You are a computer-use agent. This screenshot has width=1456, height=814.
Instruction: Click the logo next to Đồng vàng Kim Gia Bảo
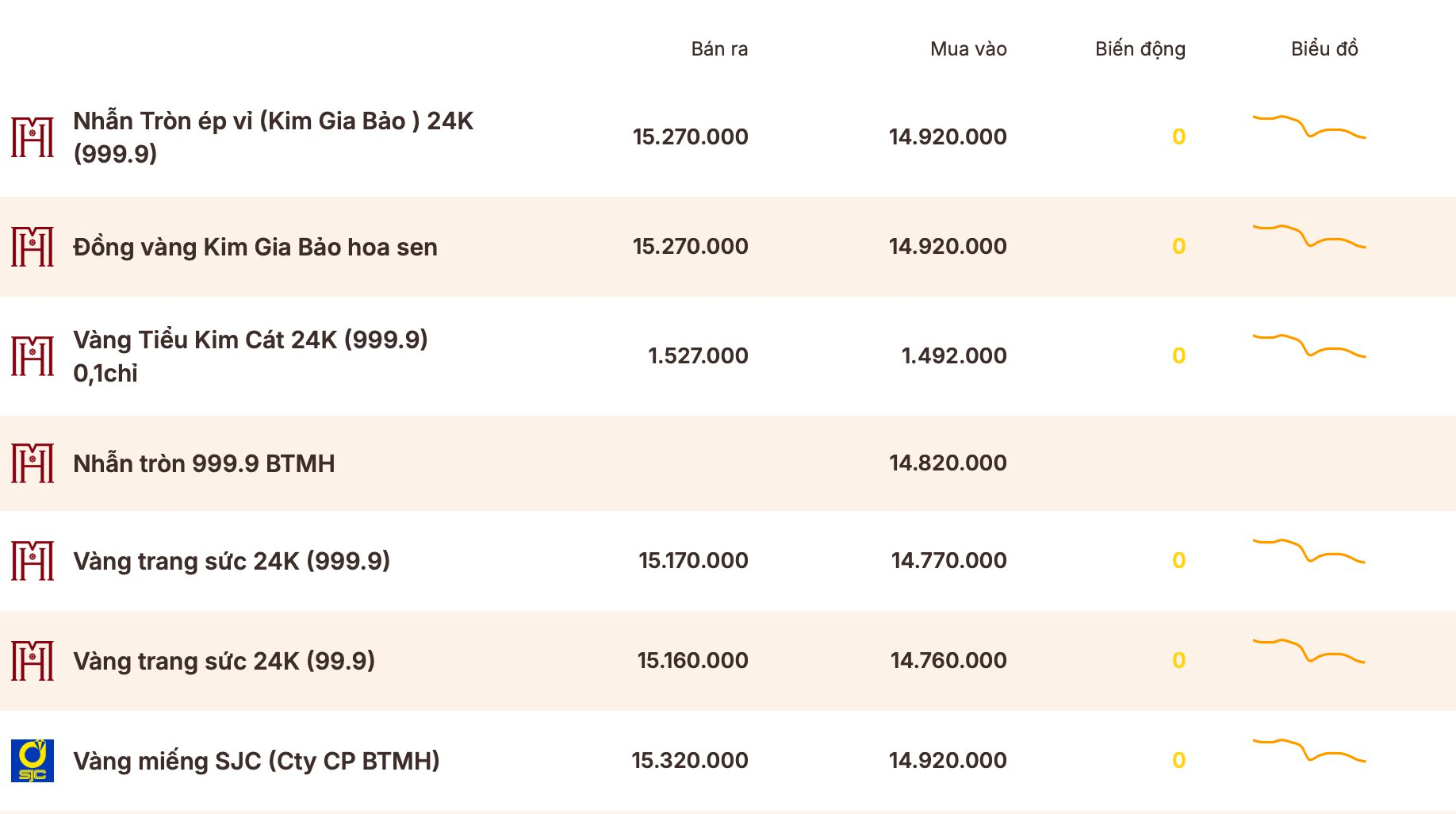tap(33, 247)
